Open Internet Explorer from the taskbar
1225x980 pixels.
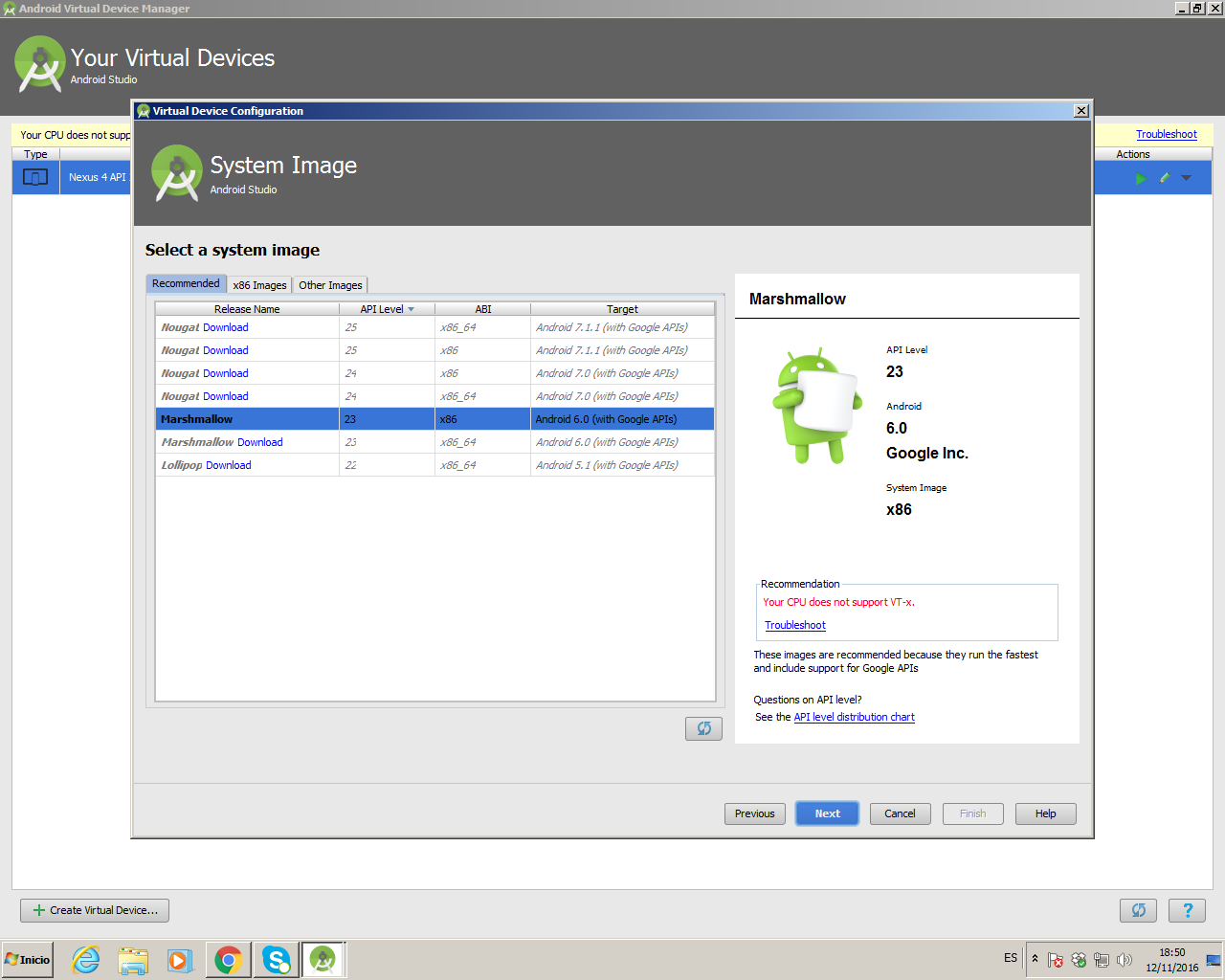click(86, 959)
